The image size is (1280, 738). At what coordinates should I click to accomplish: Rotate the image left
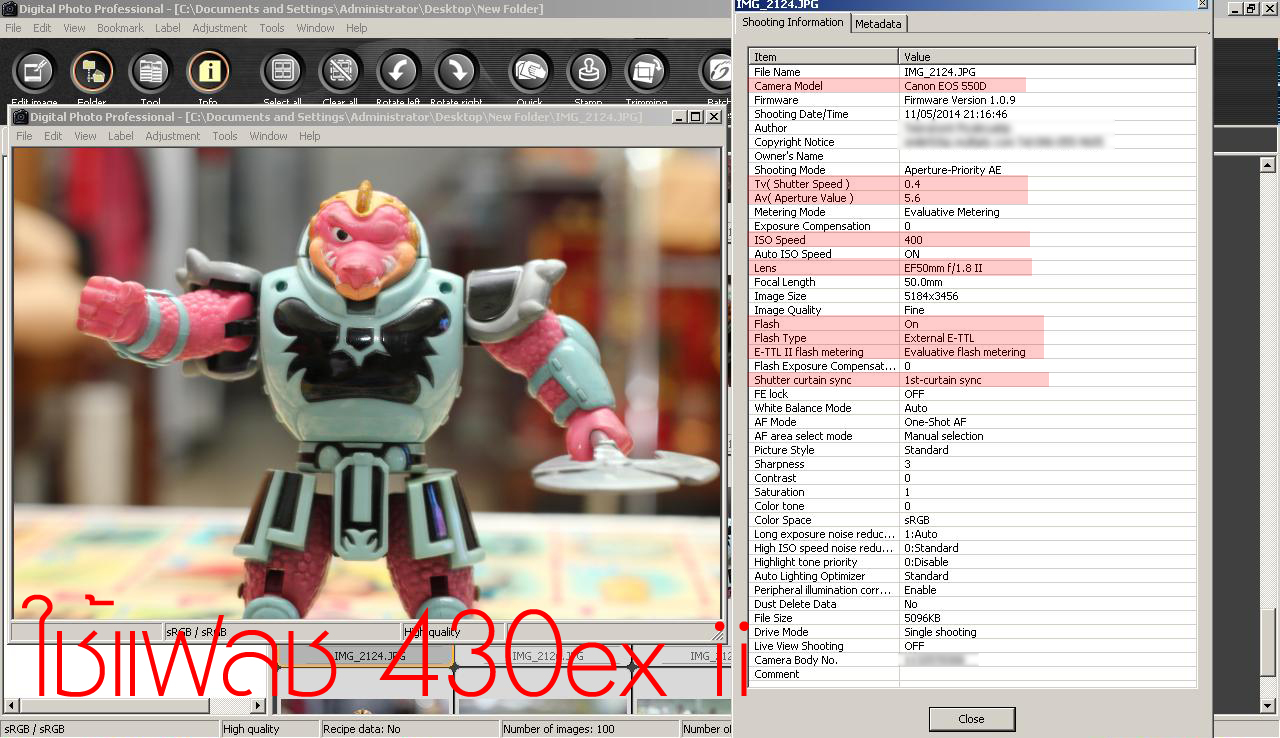[398, 72]
